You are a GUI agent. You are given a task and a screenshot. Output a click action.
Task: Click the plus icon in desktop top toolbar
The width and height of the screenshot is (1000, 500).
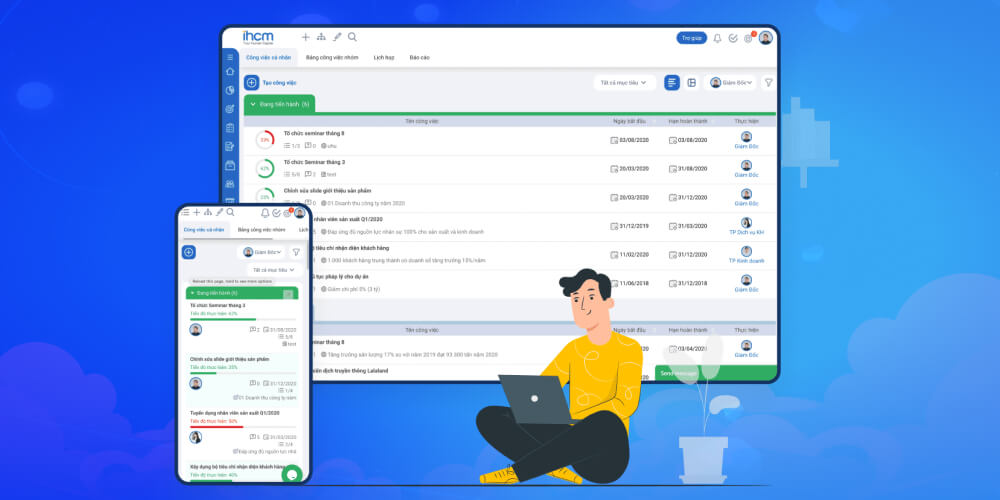coord(305,37)
